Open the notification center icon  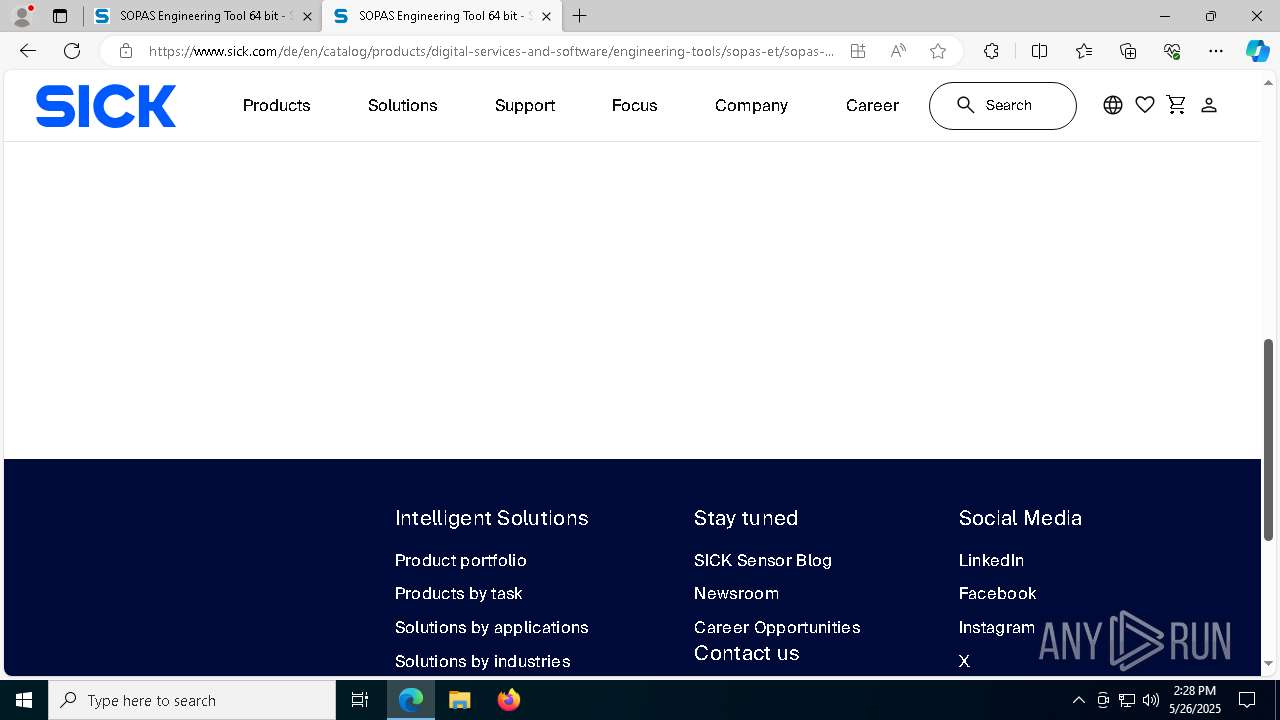pyautogui.click(x=1247, y=700)
